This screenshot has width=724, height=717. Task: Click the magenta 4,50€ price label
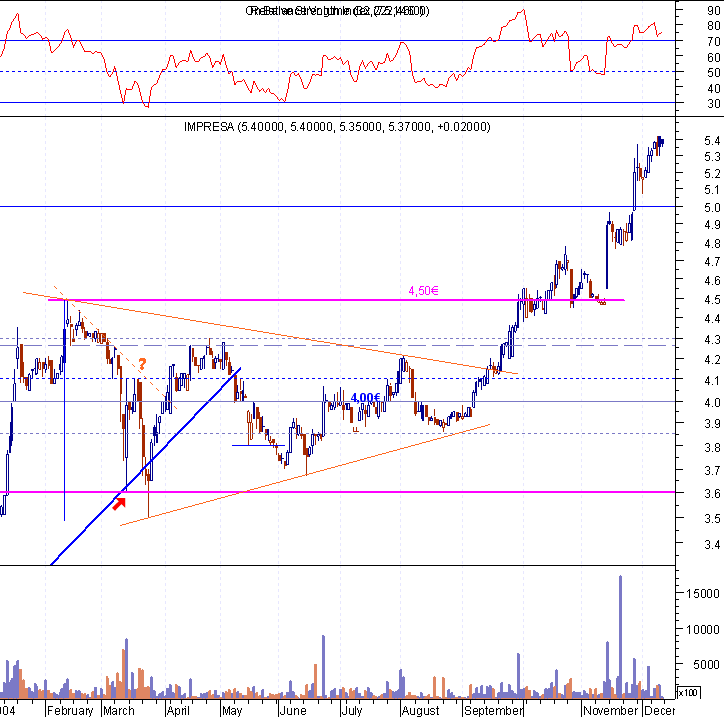click(423, 291)
